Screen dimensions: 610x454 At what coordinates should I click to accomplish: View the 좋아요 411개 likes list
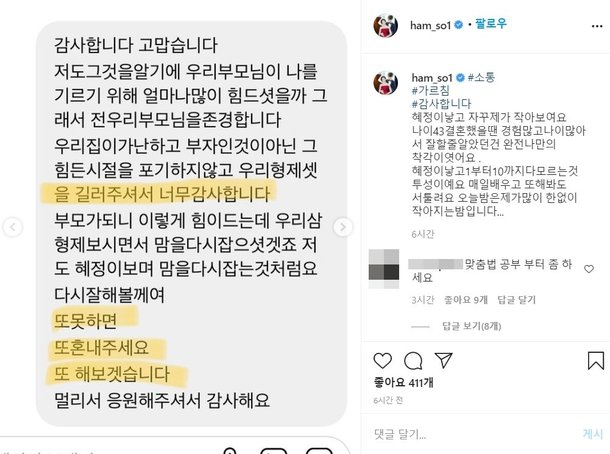(403, 383)
